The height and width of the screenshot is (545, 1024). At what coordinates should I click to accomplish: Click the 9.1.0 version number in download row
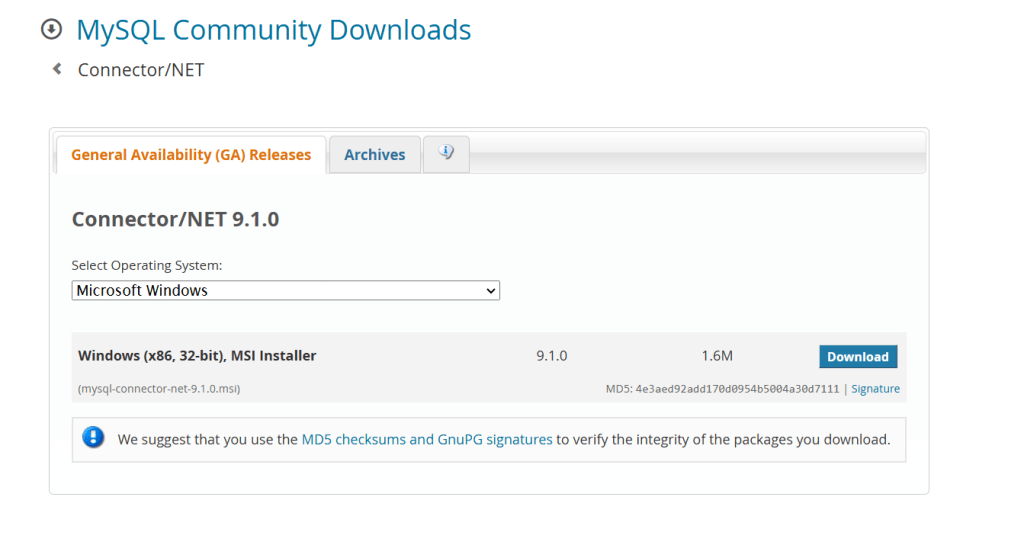coord(551,356)
